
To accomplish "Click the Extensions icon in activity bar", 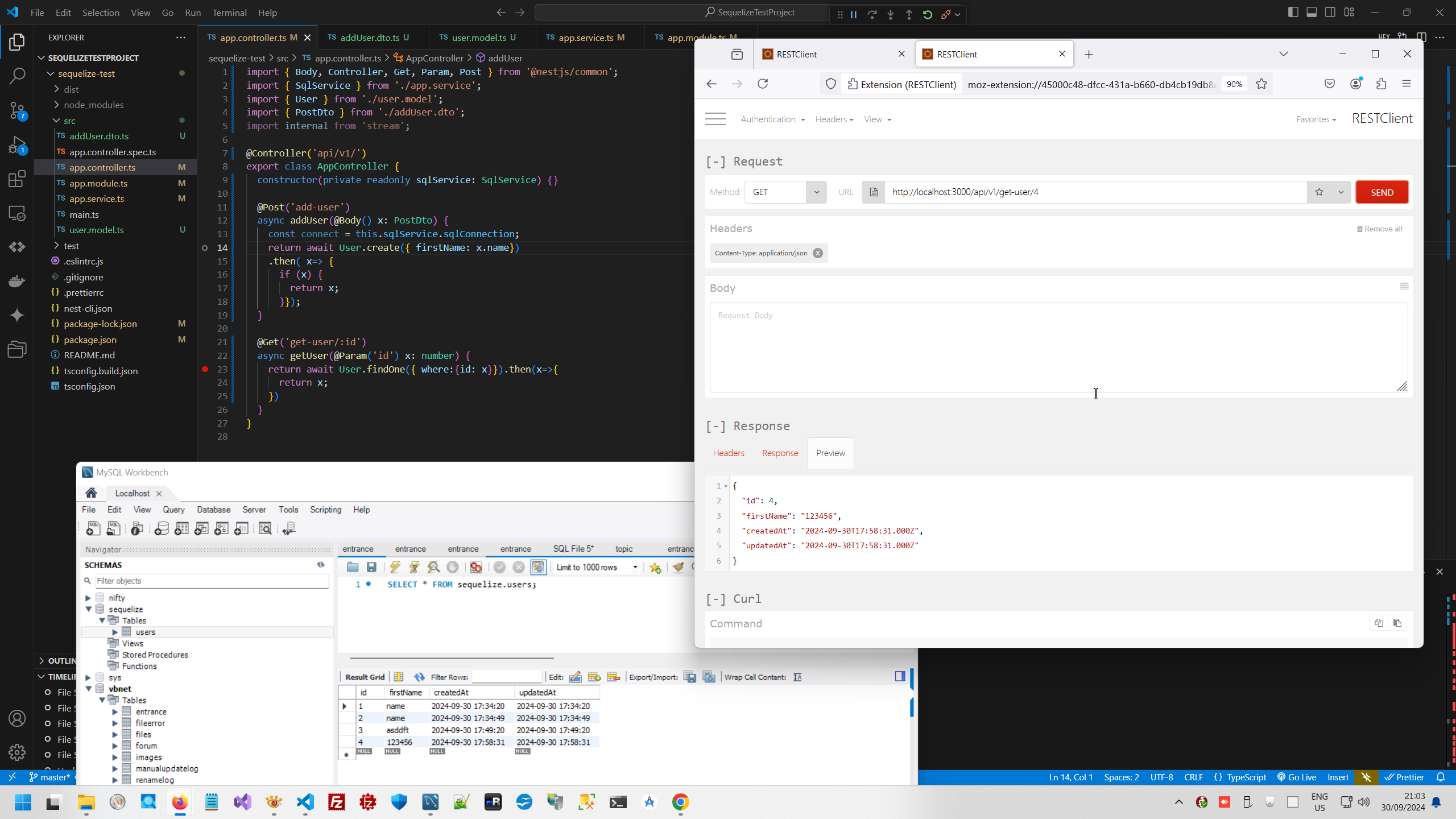I will [17, 179].
